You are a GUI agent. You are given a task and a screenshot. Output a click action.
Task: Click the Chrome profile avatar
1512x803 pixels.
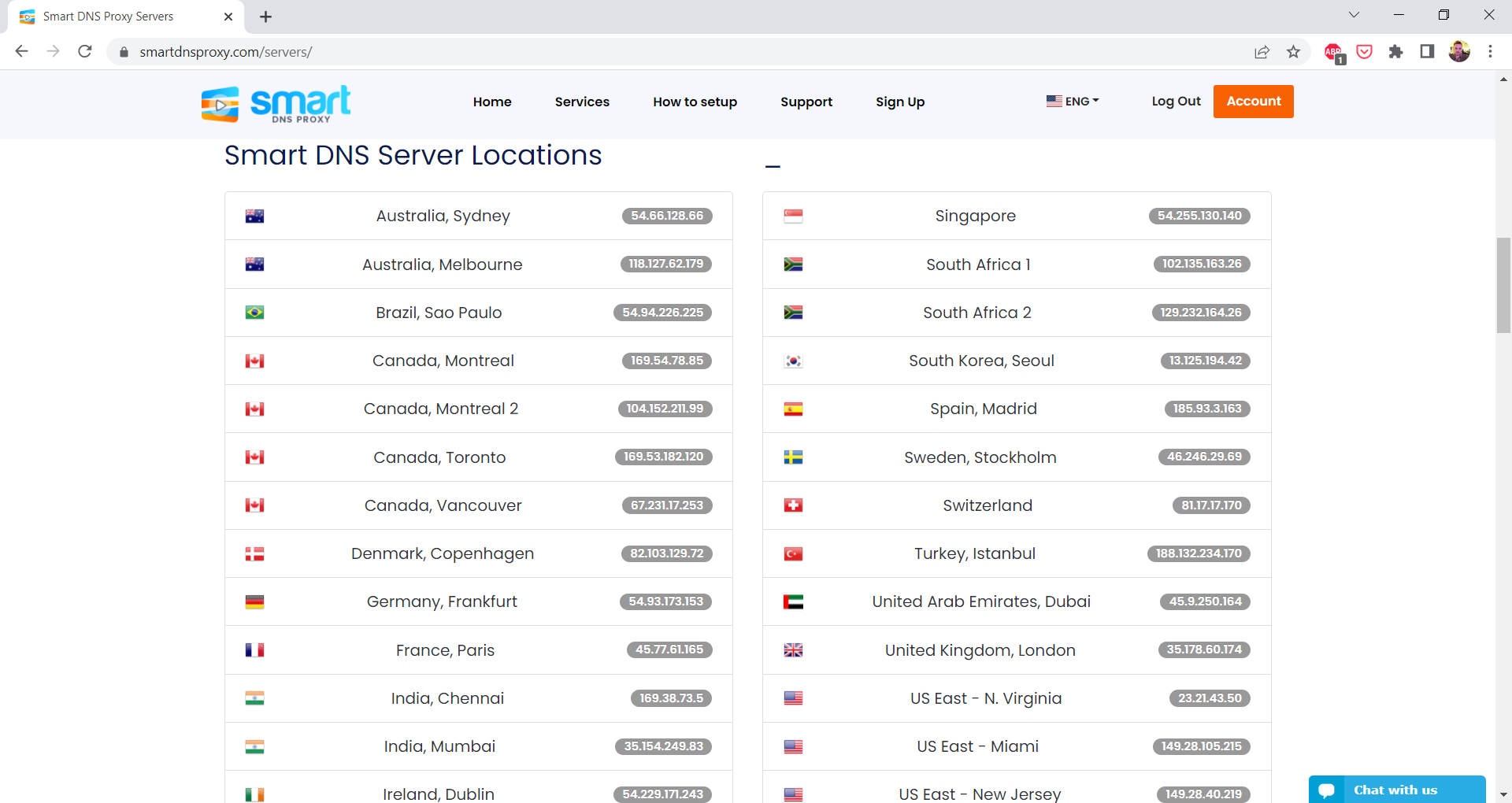[x=1458, y=52]
